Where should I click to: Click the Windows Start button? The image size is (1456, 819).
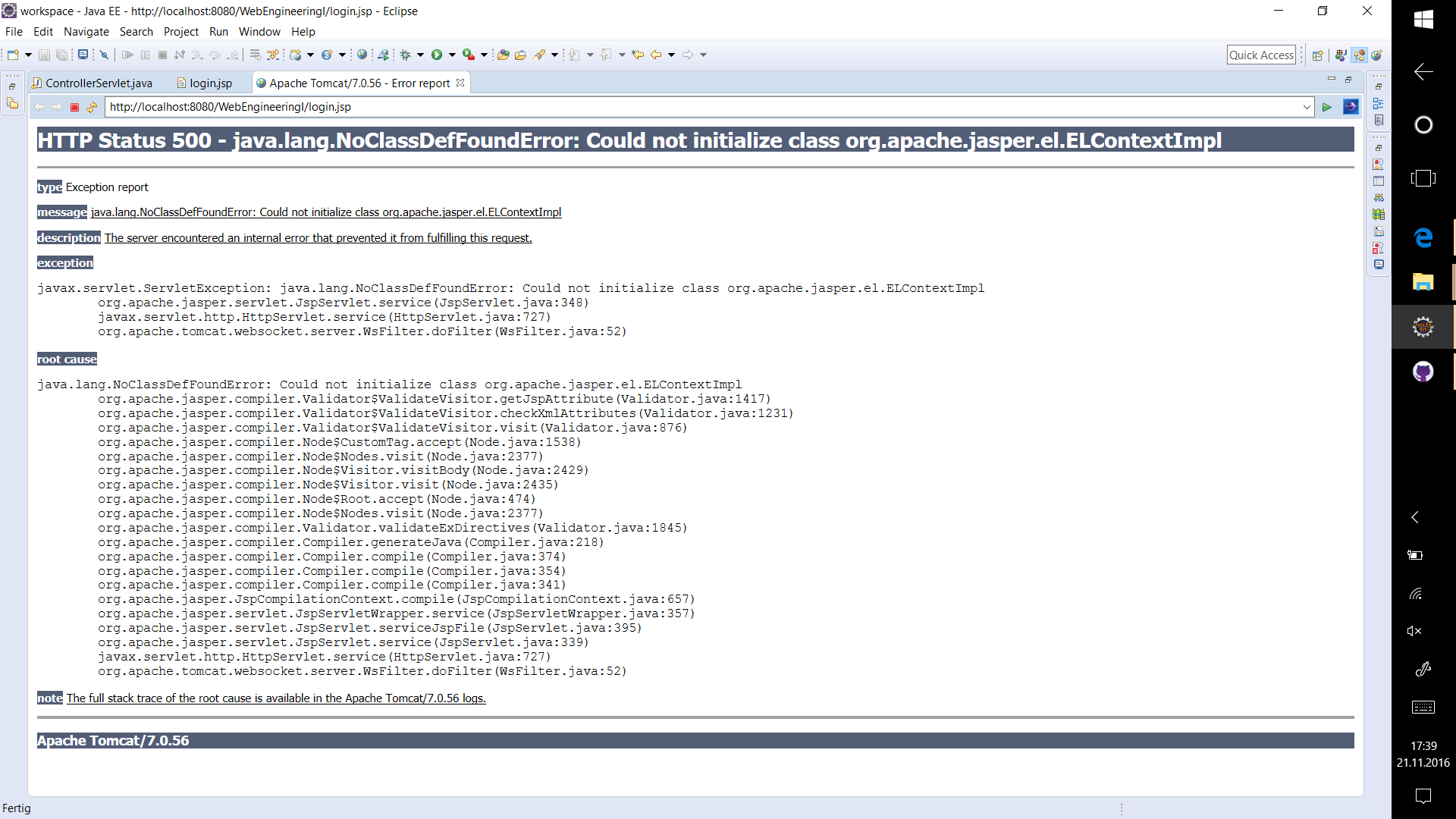click(x=1423, y=20)
